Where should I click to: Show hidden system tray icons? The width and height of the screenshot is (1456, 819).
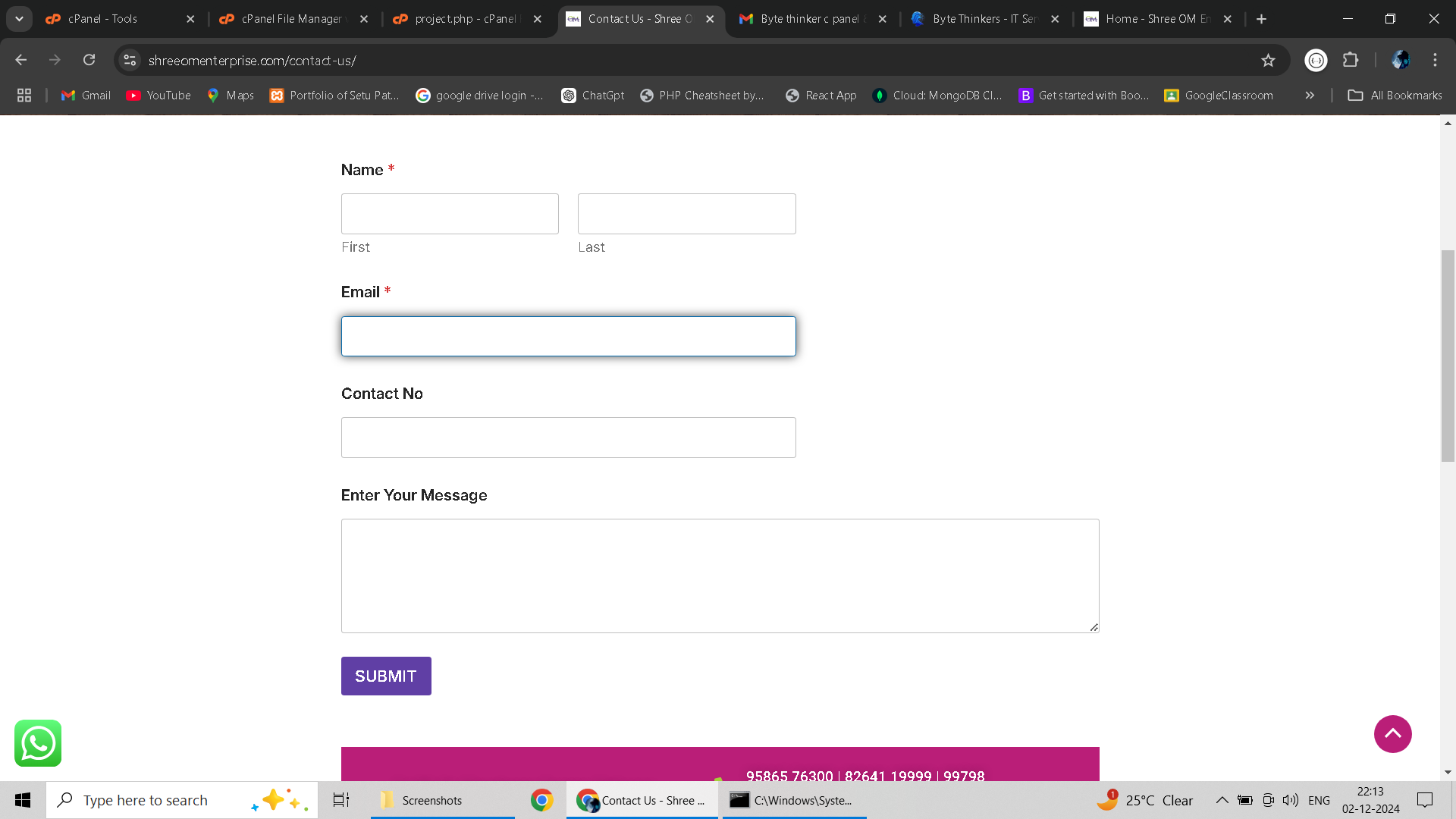(x=1222, y=800)
